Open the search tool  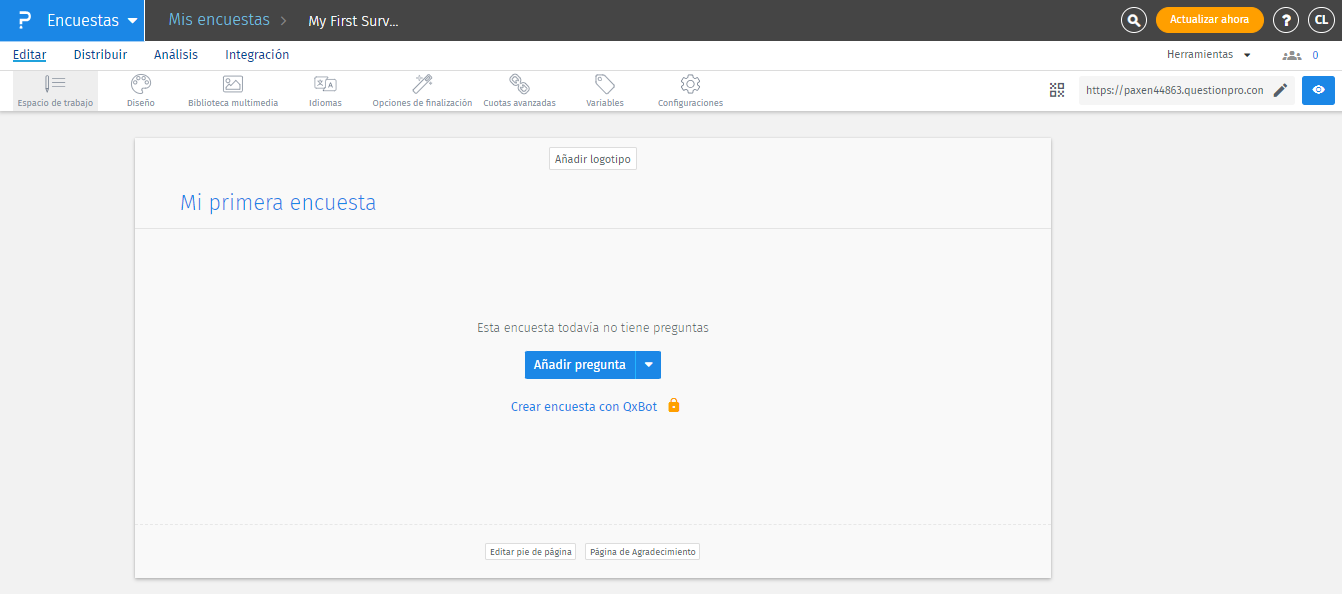[x=1133, y=19]
